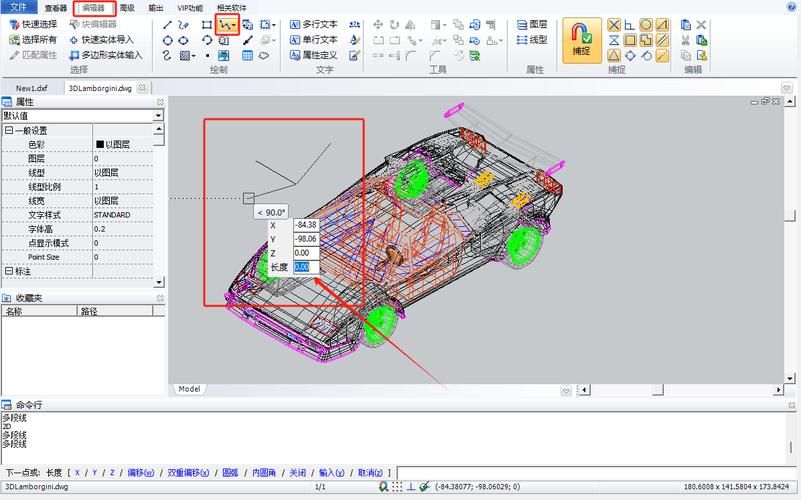Image resolution: width=805 pixels, height=500 pixels.
Task: Select the Rectangle drawing tool
Action: 206,25
